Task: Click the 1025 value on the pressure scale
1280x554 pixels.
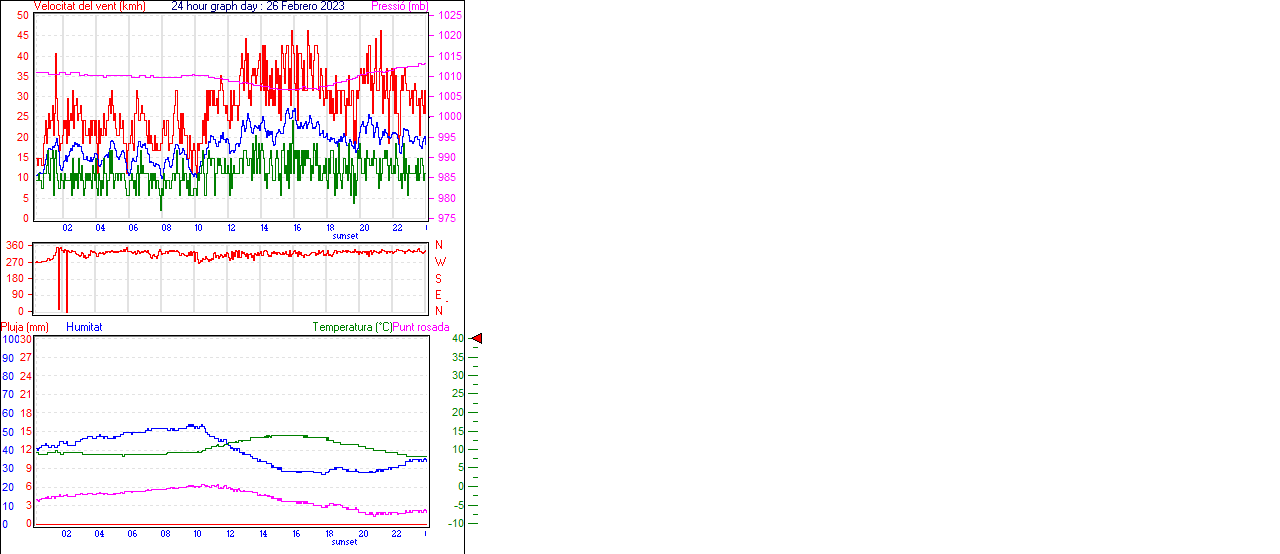Action: 449,16
